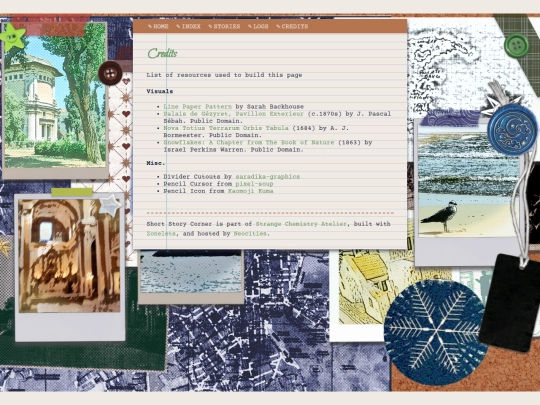
Task: Visit the pixel-soup link
Action: click(x=254, y=184)
